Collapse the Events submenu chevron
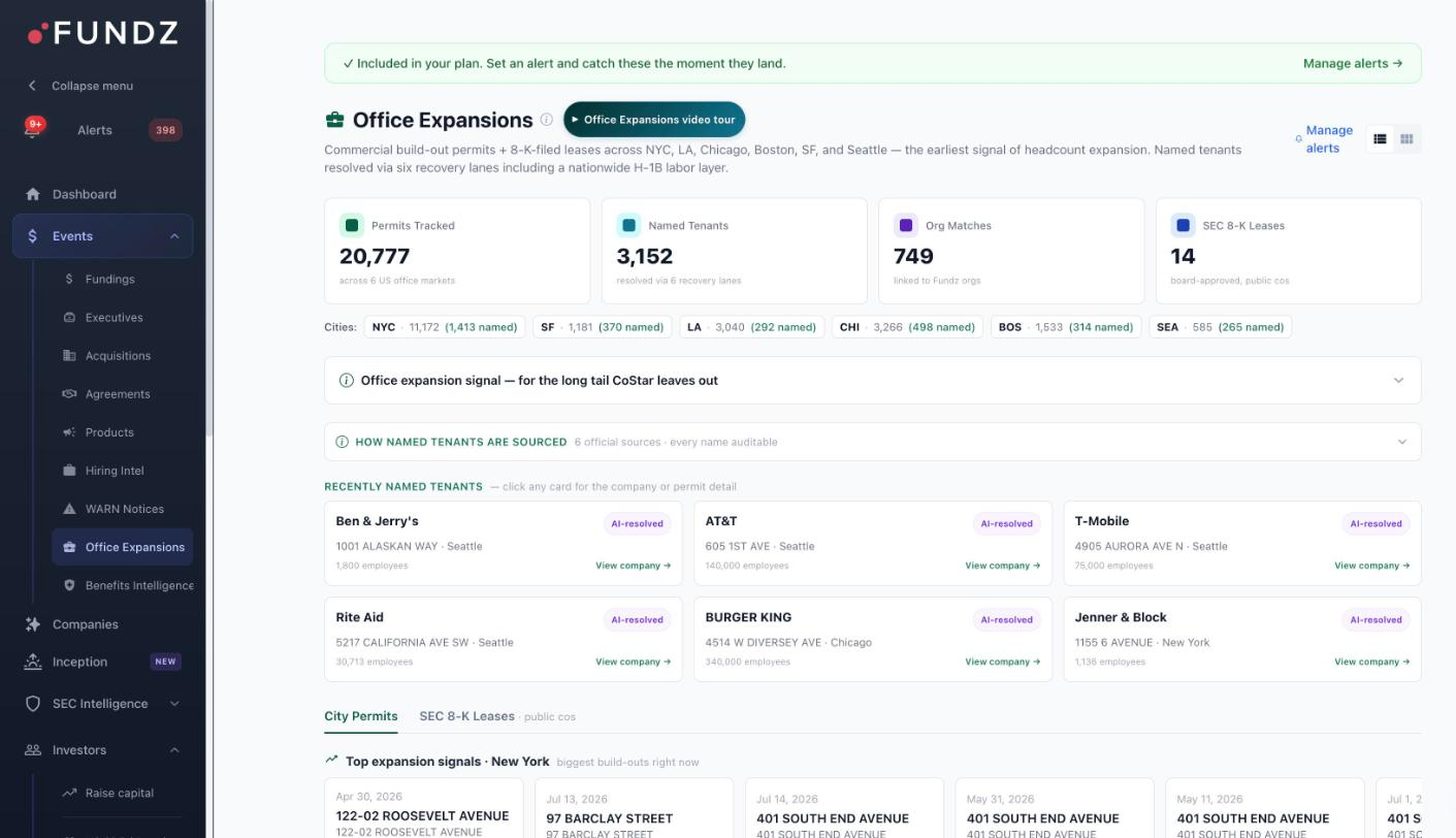Screen dimensions: 1456x838 (x=174, y=236)
